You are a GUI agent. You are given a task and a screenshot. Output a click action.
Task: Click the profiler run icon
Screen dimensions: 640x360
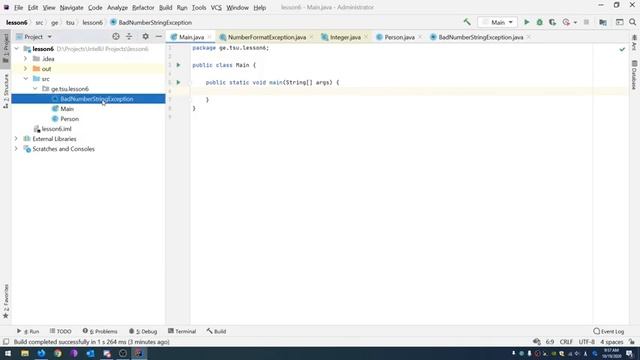(566, 22)
